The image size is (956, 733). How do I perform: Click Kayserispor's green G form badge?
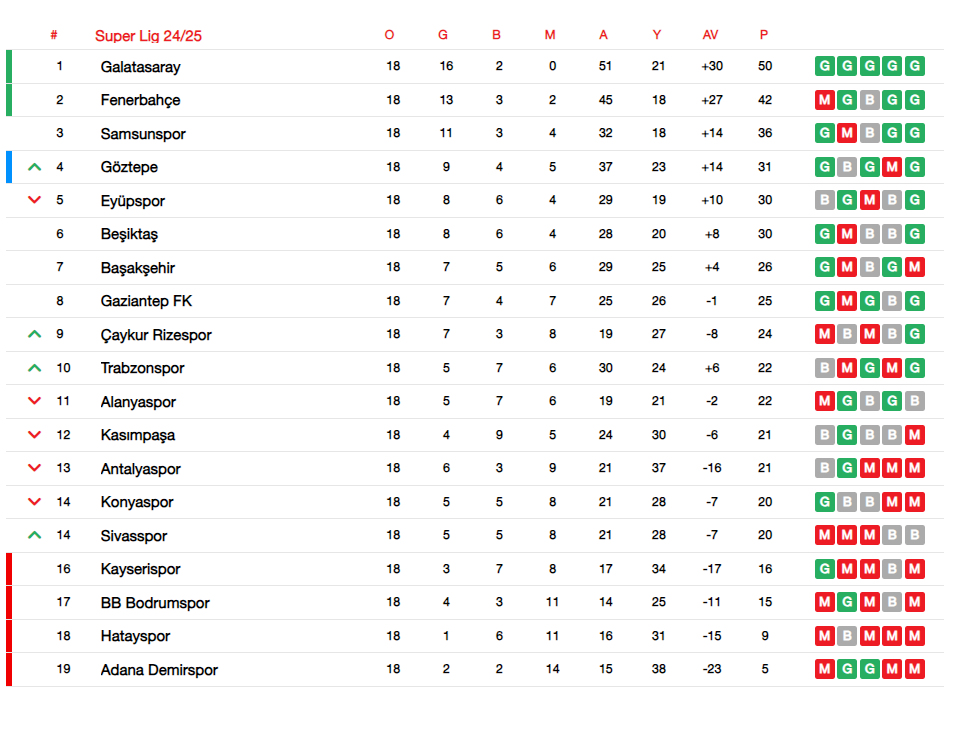(x=825, y=569)
